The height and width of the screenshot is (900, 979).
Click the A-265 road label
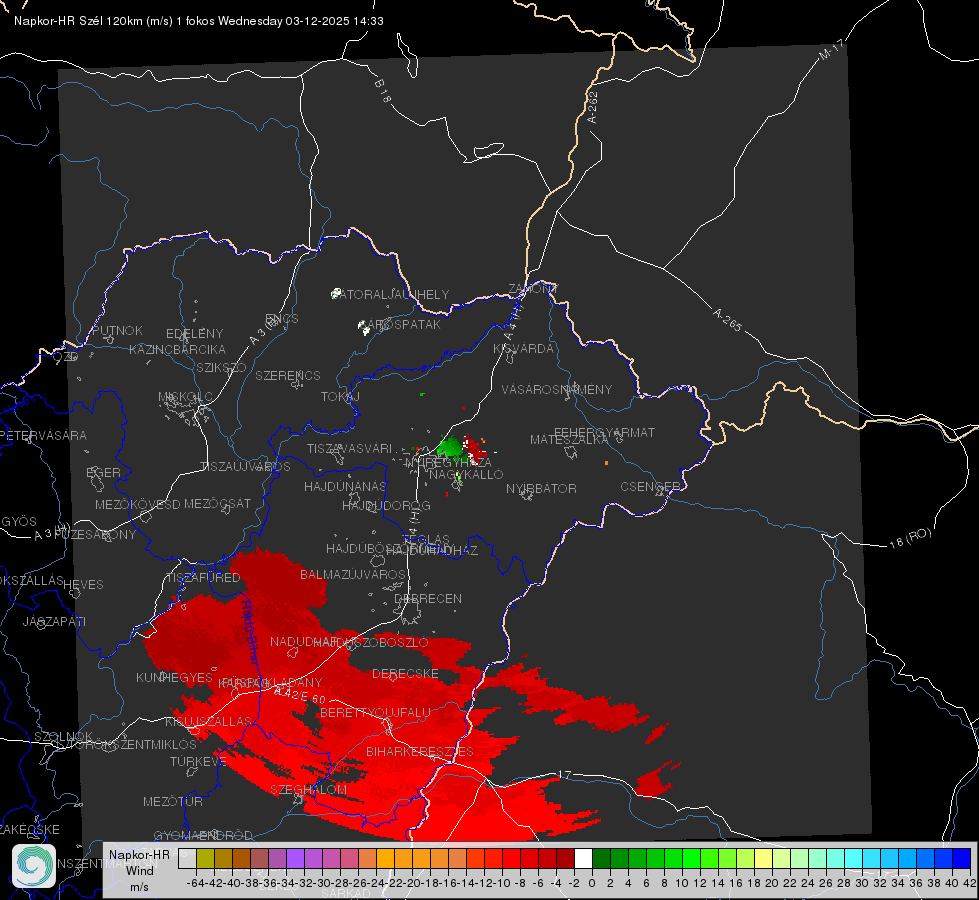tap(727, 320)
